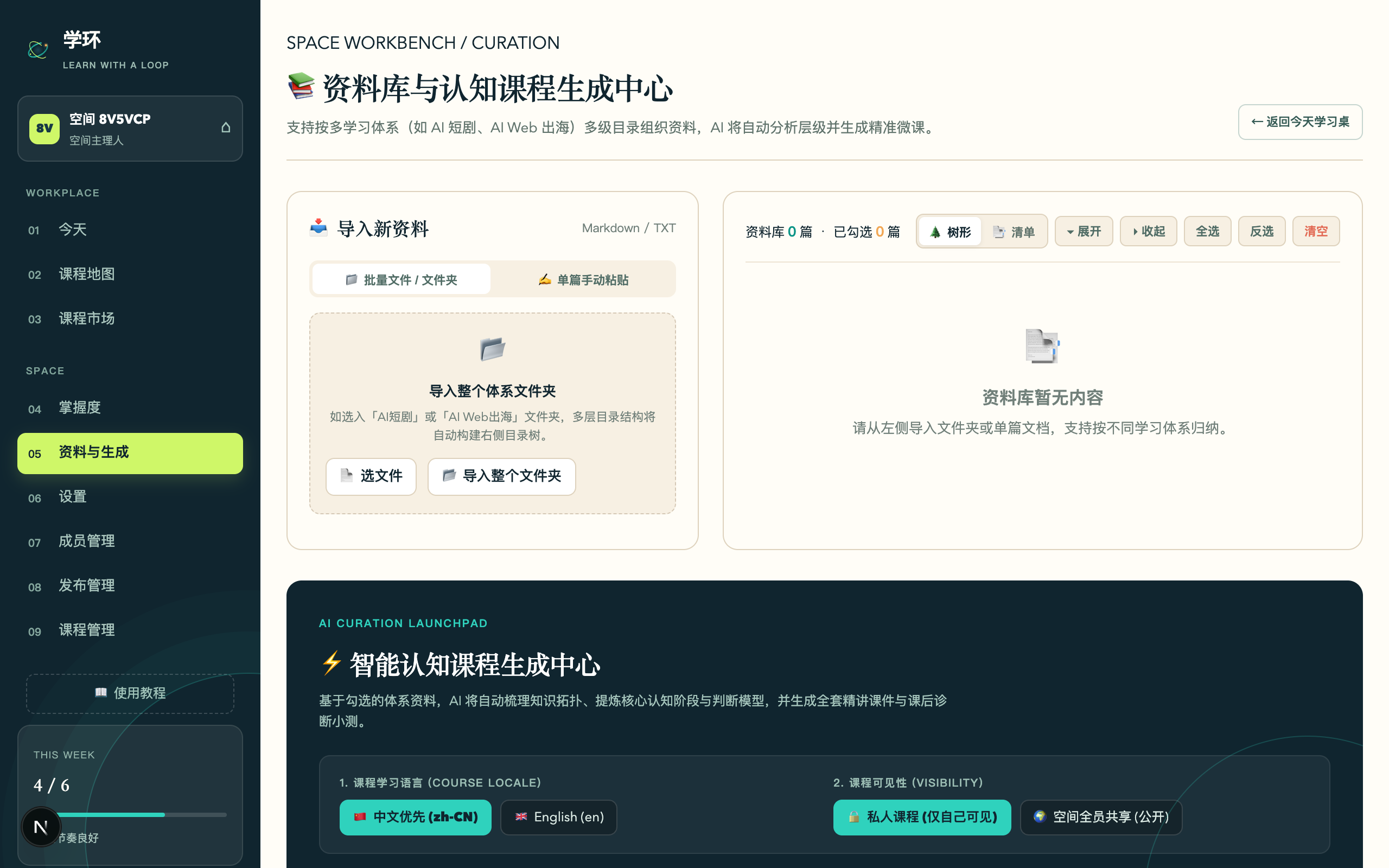The height and width of the screenshot is (868, 1389).
Task: Click the 4 / 6 weekly count
Action: [52, 785]
